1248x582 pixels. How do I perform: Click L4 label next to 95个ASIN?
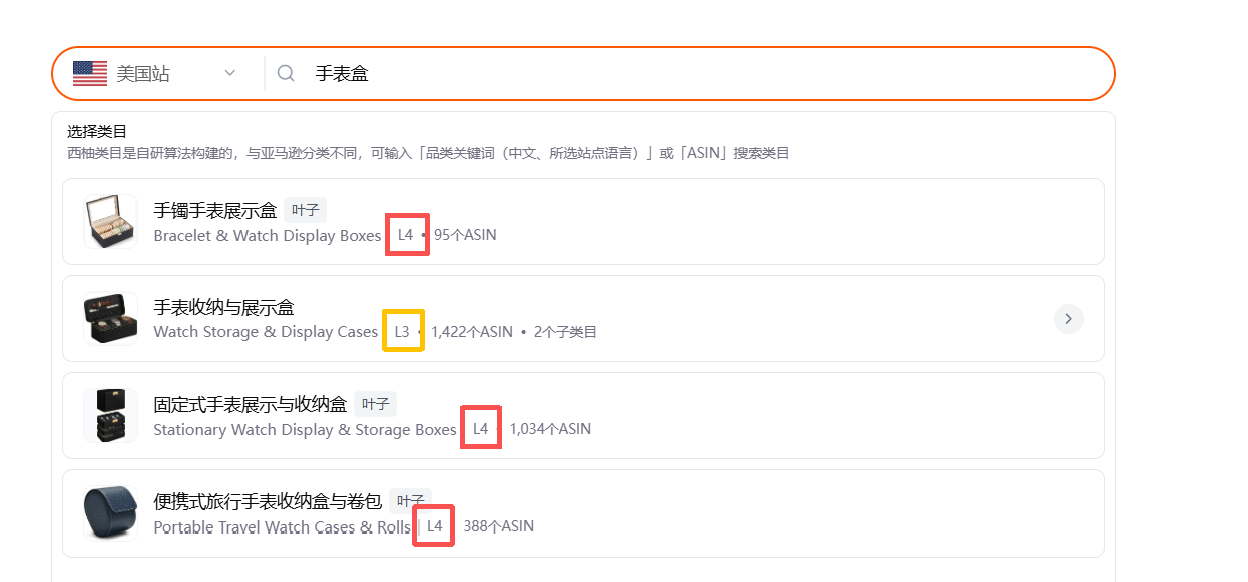(406, 235)
